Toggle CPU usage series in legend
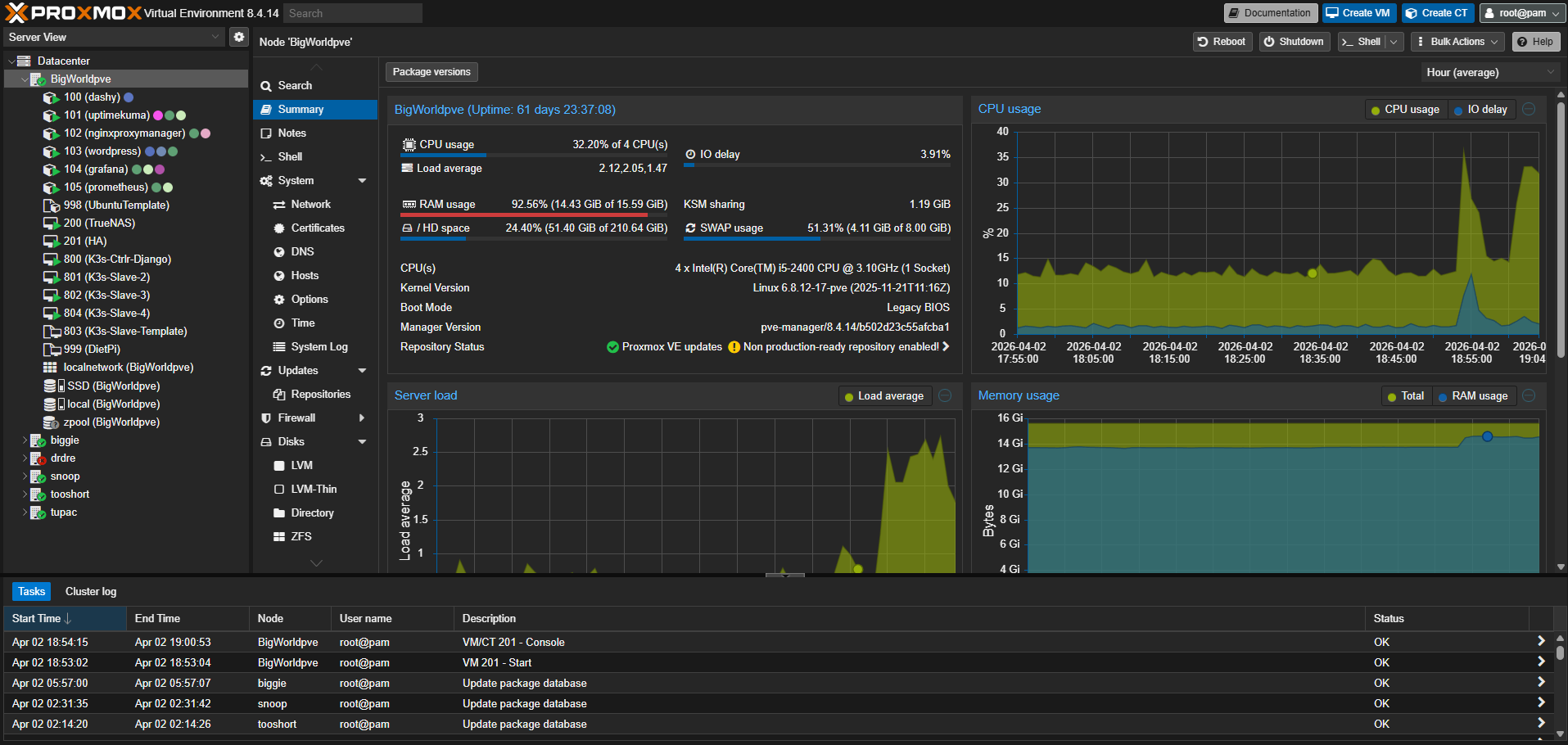1568x745 pixels. (1405, 110)
